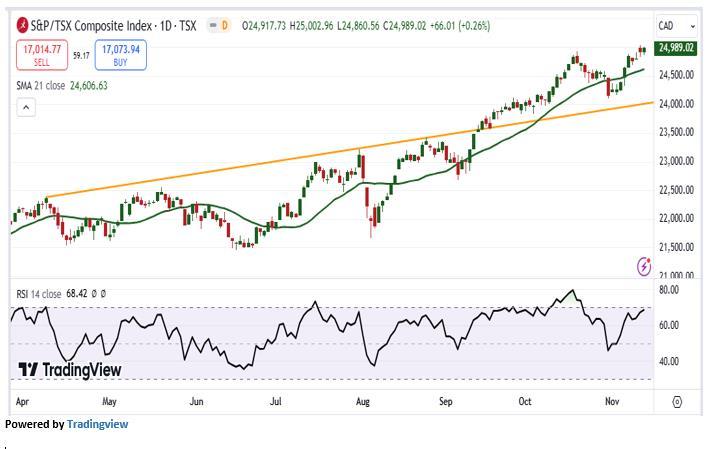Viewport: 708px width, 449px height.
Task: Click the orange trend line
Action: tap(300, 157)
